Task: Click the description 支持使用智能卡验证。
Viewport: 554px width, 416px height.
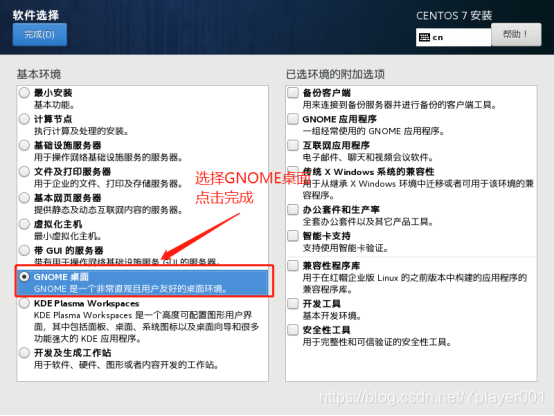Action: click(346, 248)
